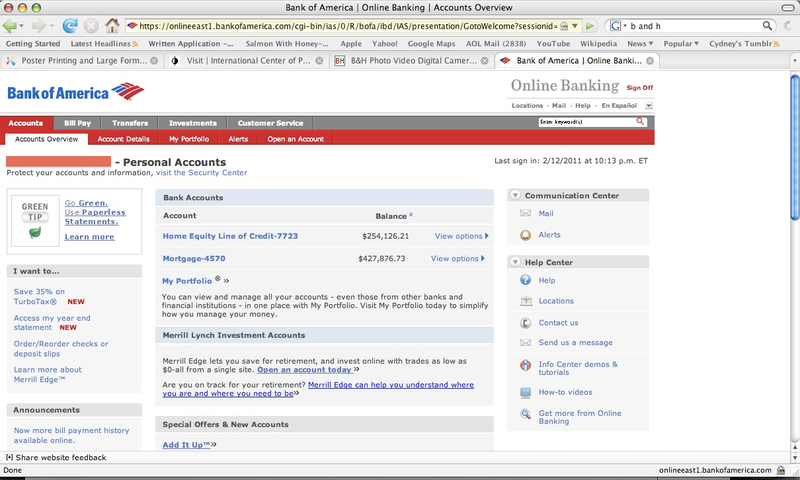Viewport: 800px width, 480px height.
Task: Open the Bill Pay tab
Action: tap(78, 123)
